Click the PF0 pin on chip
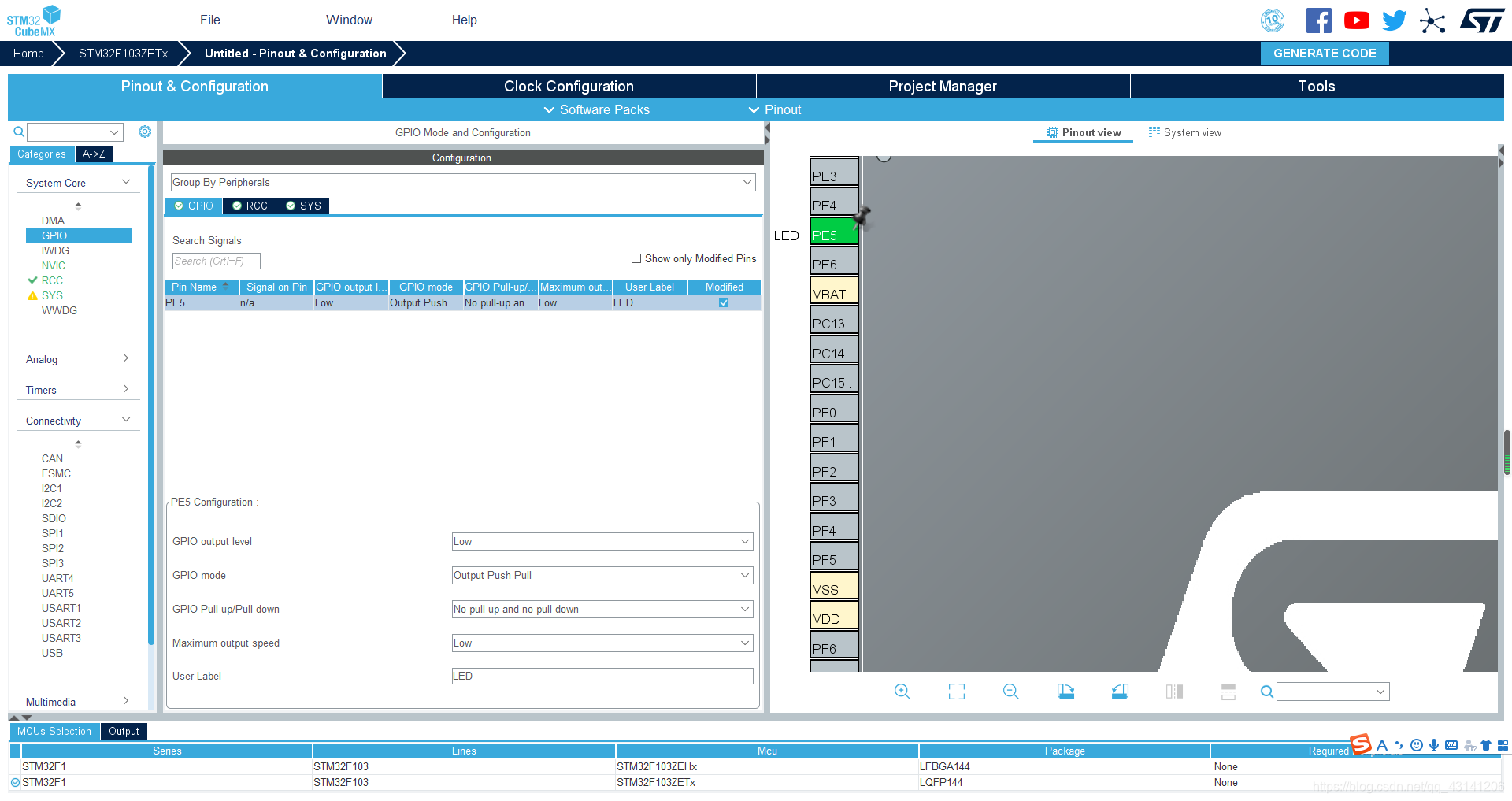The width and height of the screenshot is (1512, 801). pos(834,409)
